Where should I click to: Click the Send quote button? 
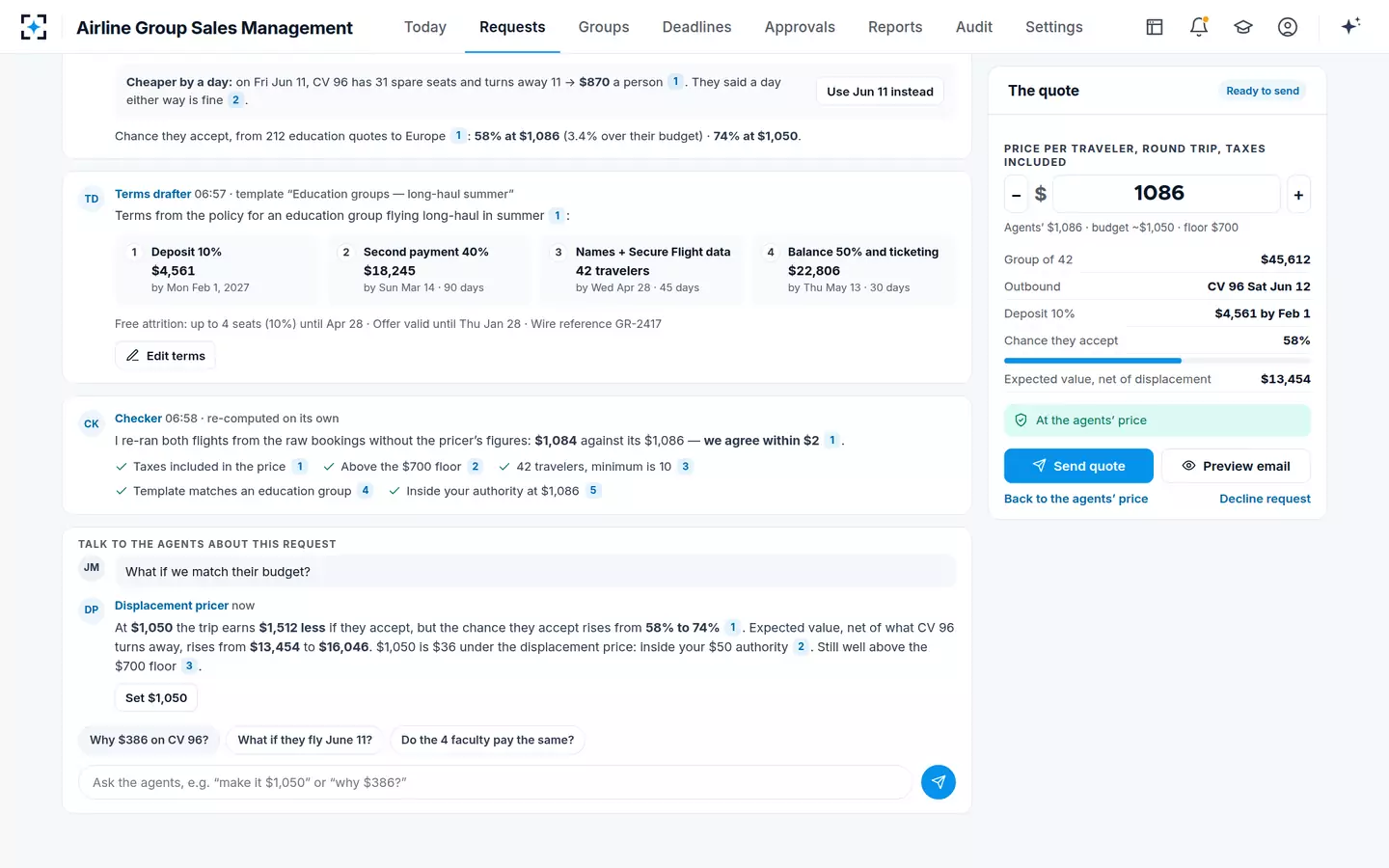click(1078, 466)
